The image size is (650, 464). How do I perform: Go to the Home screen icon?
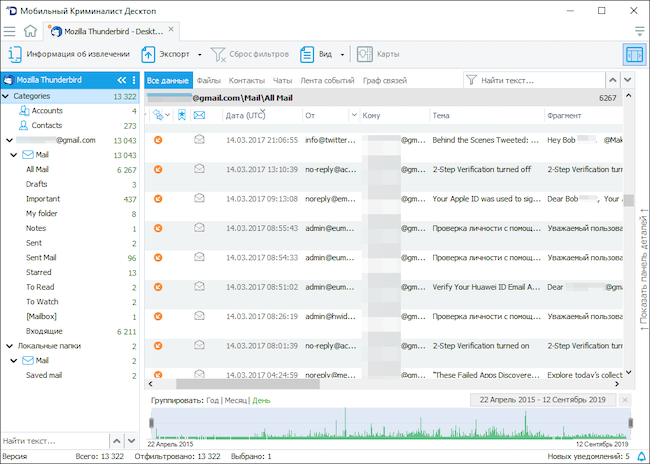tap(31, 30)
